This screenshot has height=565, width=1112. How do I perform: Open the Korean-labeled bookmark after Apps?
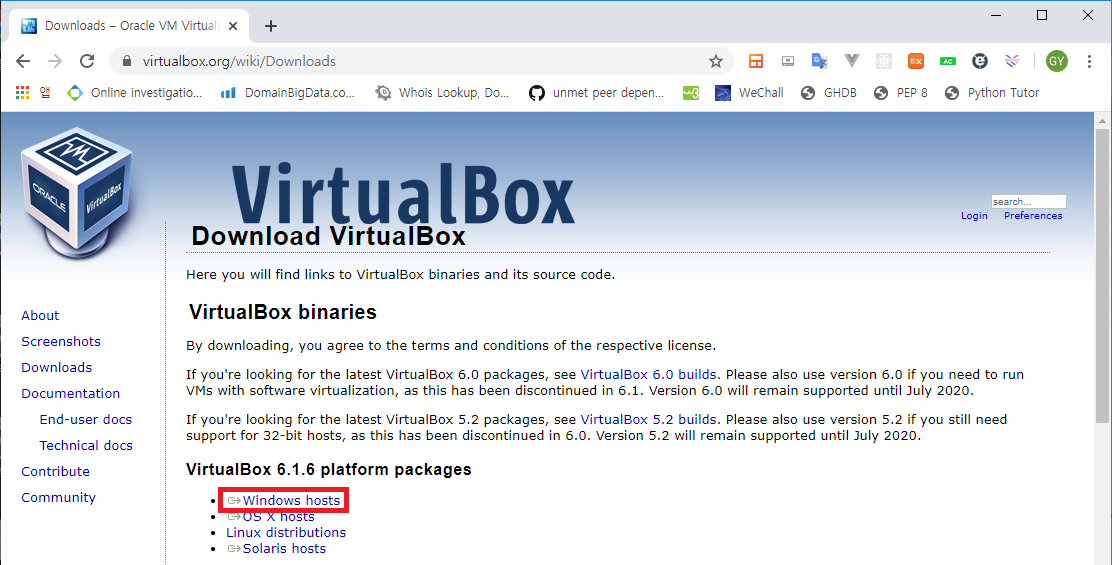click(x=45, y=92)
